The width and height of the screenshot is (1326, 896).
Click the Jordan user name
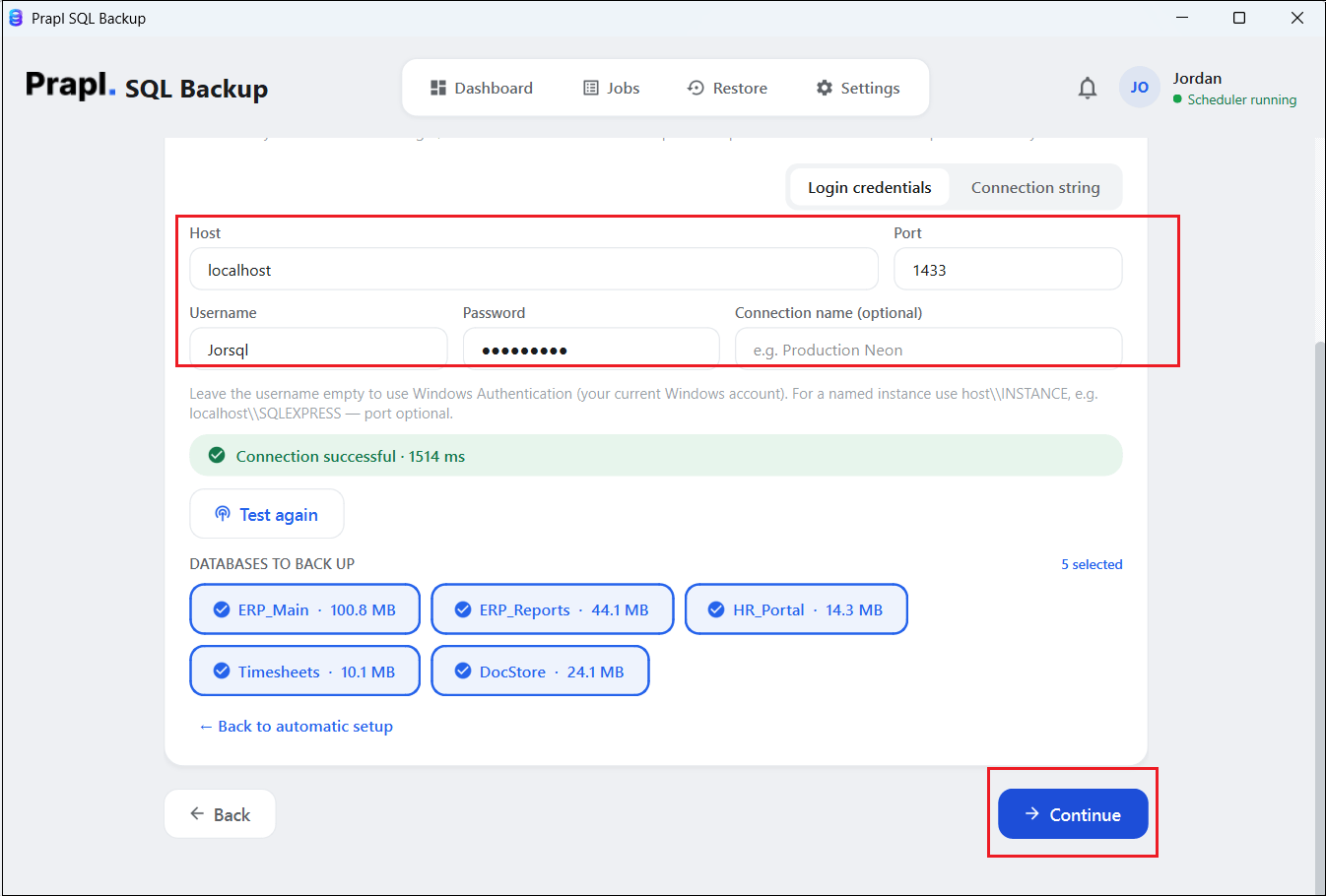(x=1197, y=78)
